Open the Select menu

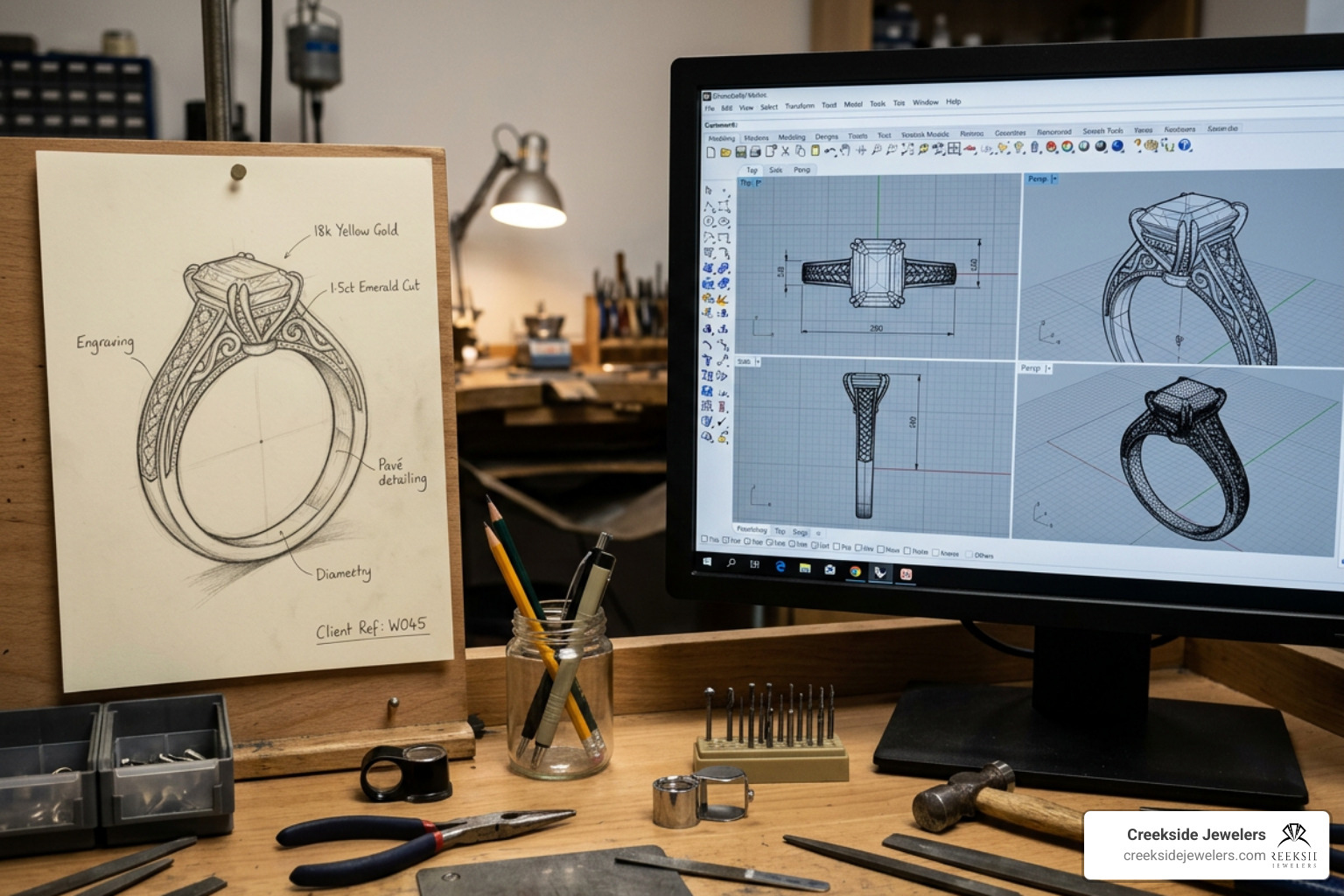[769, 107]
